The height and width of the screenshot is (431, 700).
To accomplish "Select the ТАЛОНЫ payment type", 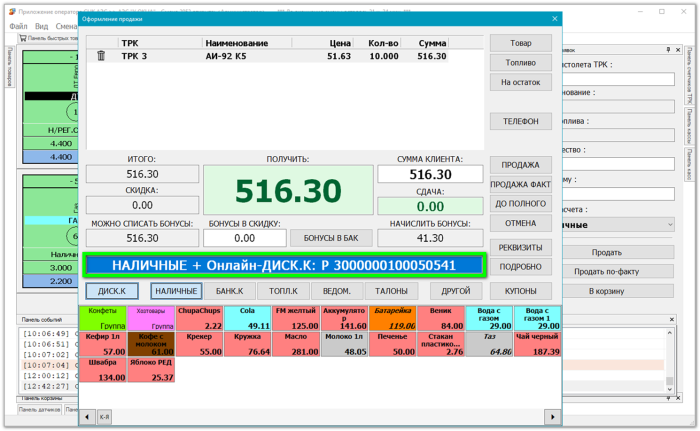I will [x=391, y=291].
